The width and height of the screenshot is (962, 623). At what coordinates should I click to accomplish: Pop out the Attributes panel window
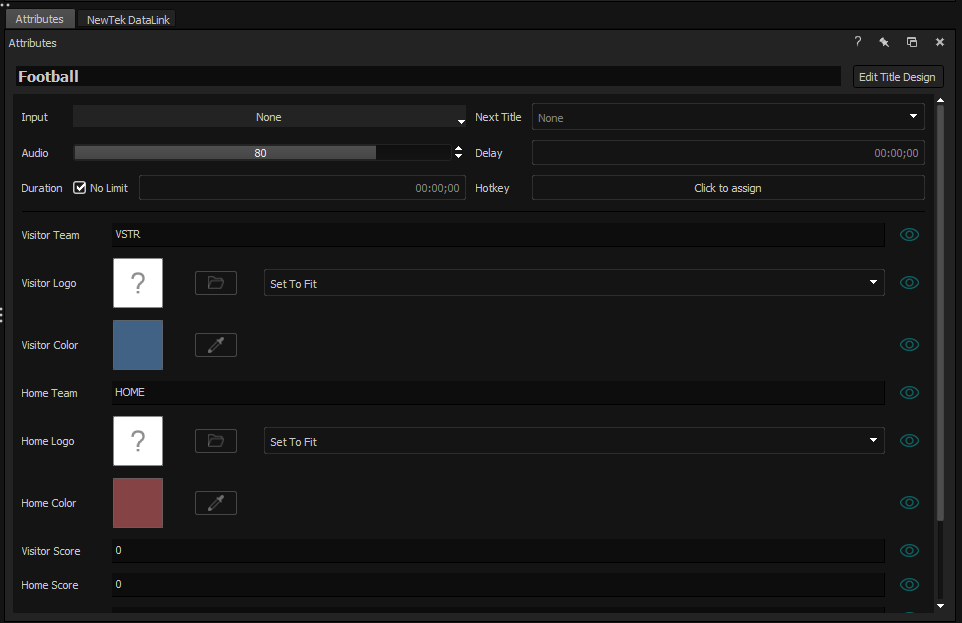click(x=912, y=42)
